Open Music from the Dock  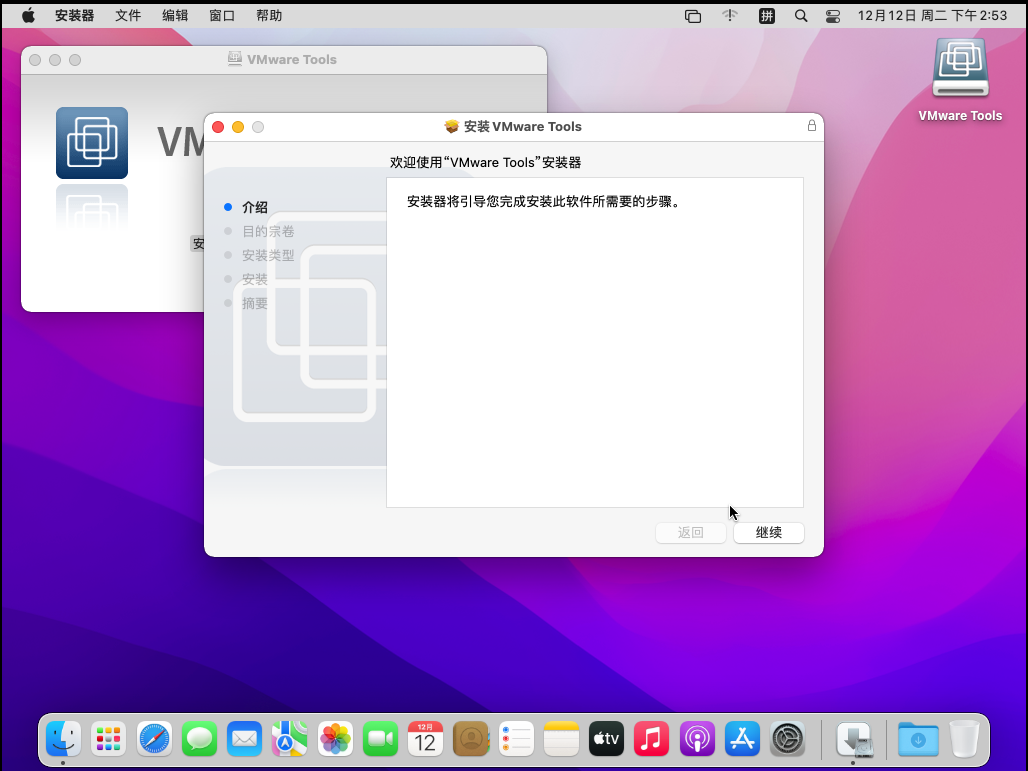652,738
